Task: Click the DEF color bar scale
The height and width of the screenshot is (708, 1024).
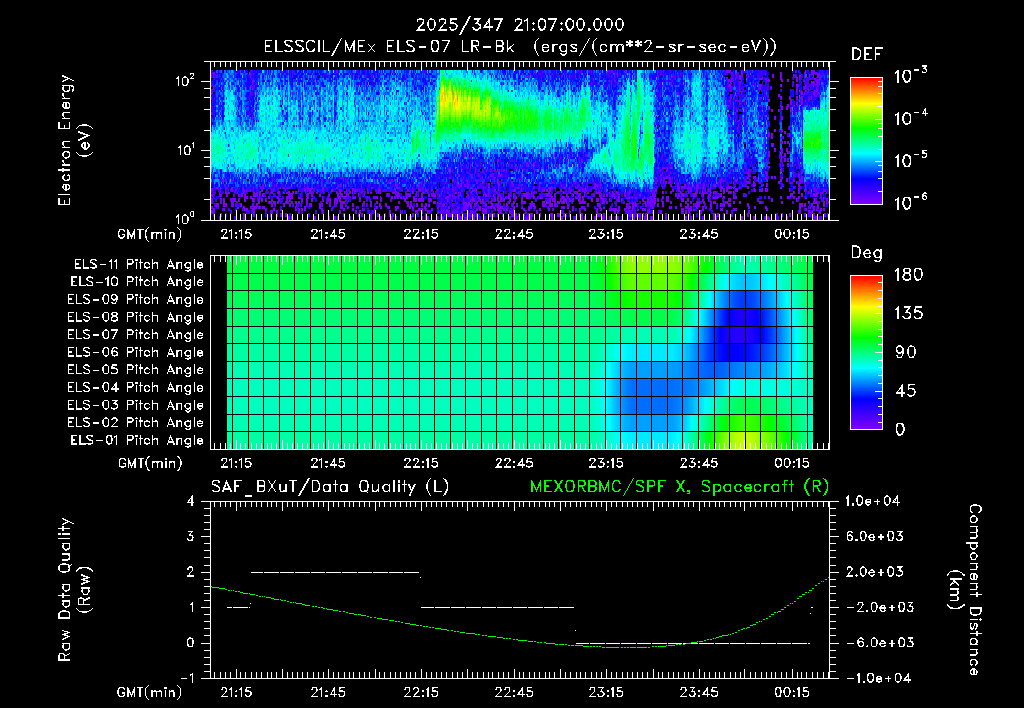Action: tap(866, 141)
